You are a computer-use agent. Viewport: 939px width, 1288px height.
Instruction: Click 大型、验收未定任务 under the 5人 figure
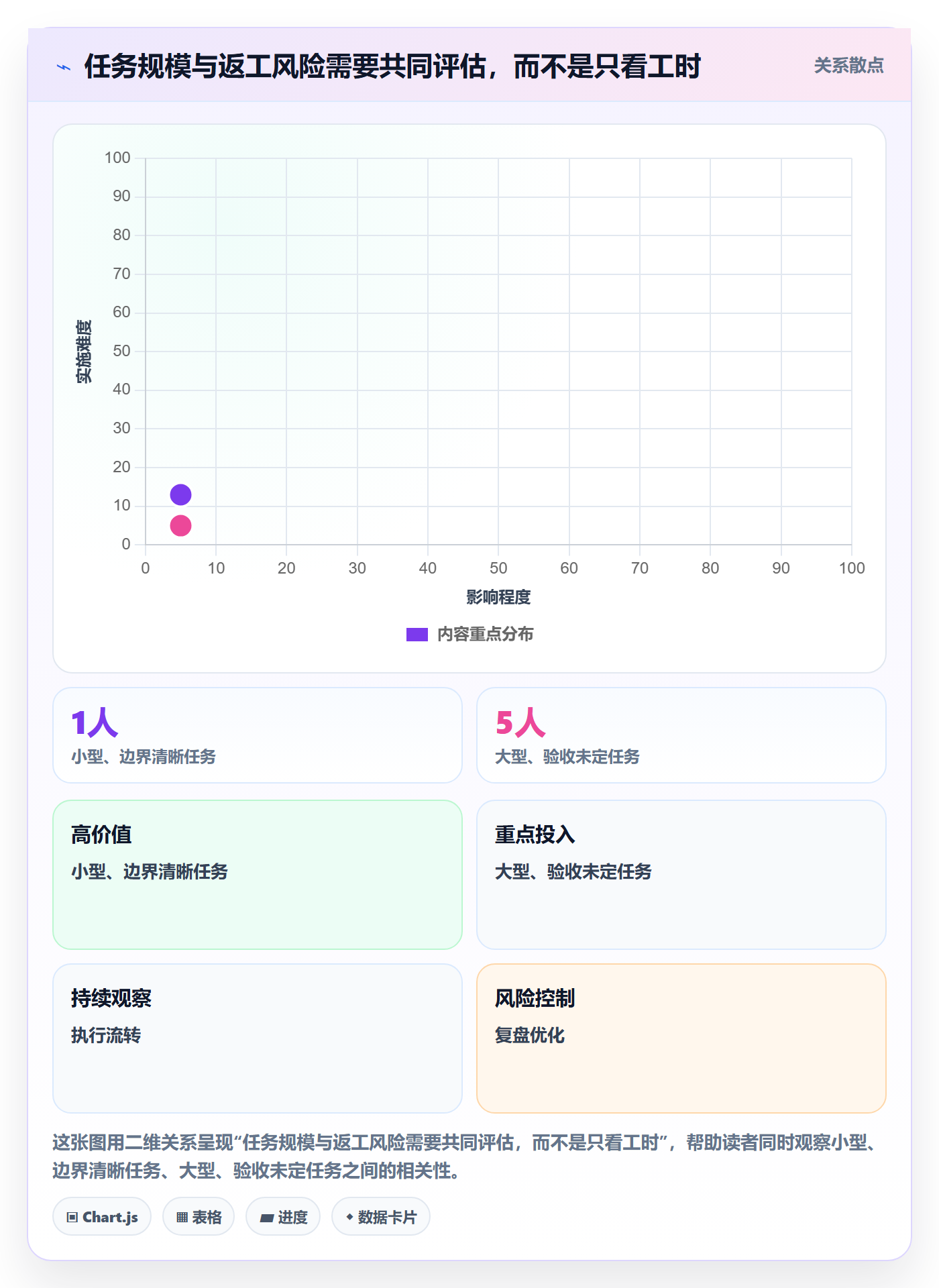567,757
